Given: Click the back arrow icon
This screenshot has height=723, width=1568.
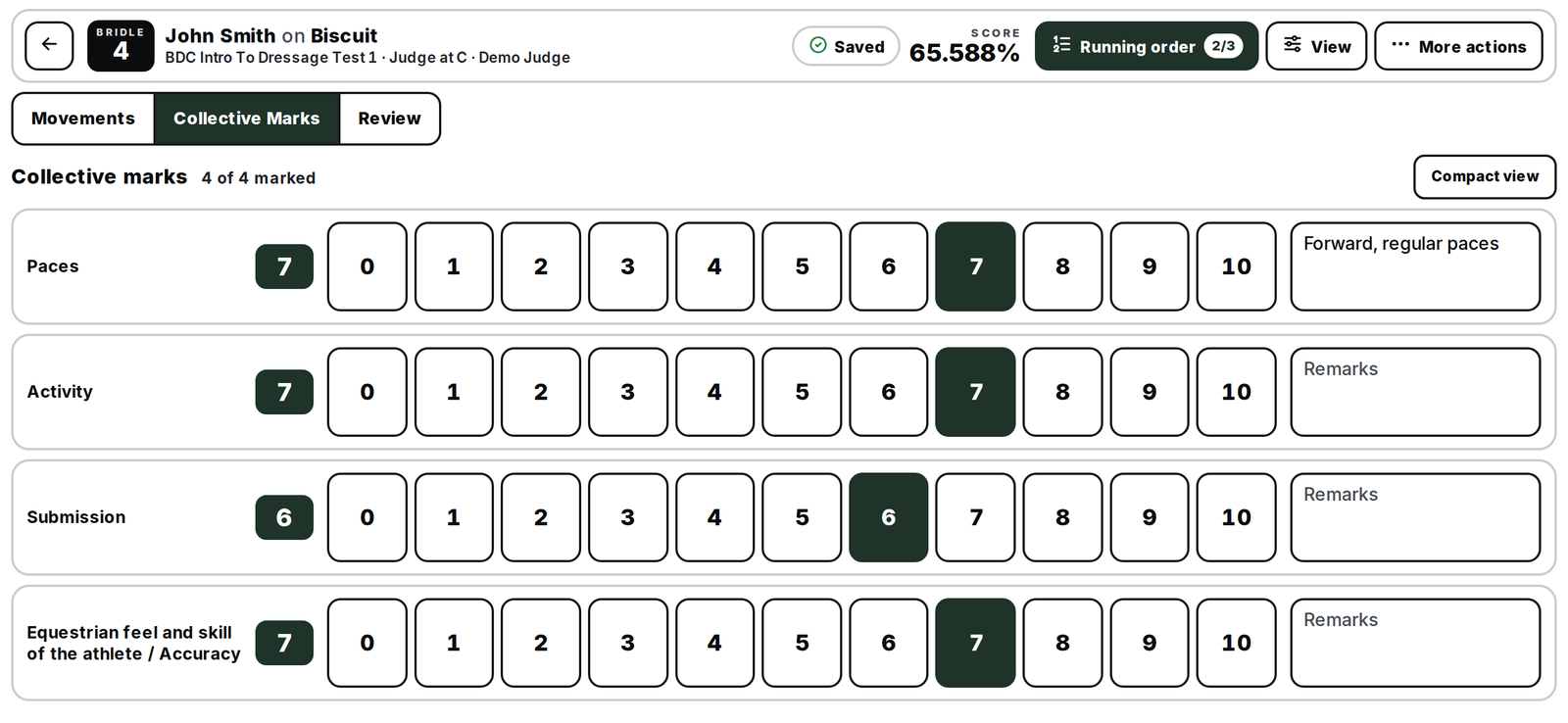Looking at the screenshot, I should [49, 46].
